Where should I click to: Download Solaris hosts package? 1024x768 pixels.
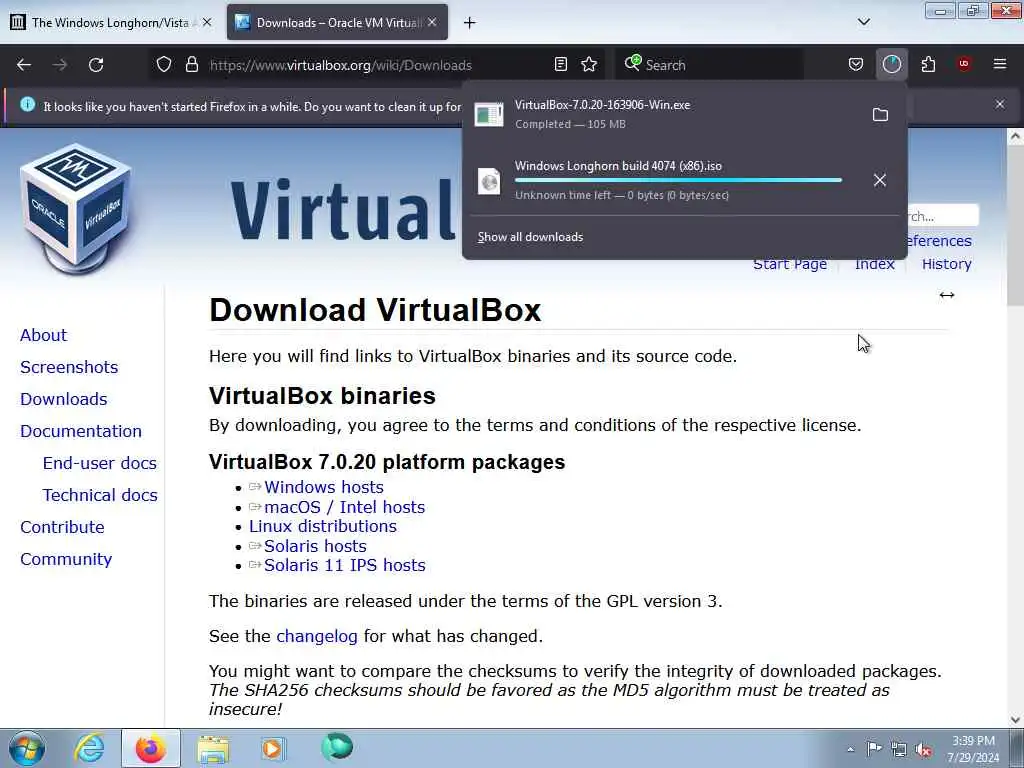point(315,546)
